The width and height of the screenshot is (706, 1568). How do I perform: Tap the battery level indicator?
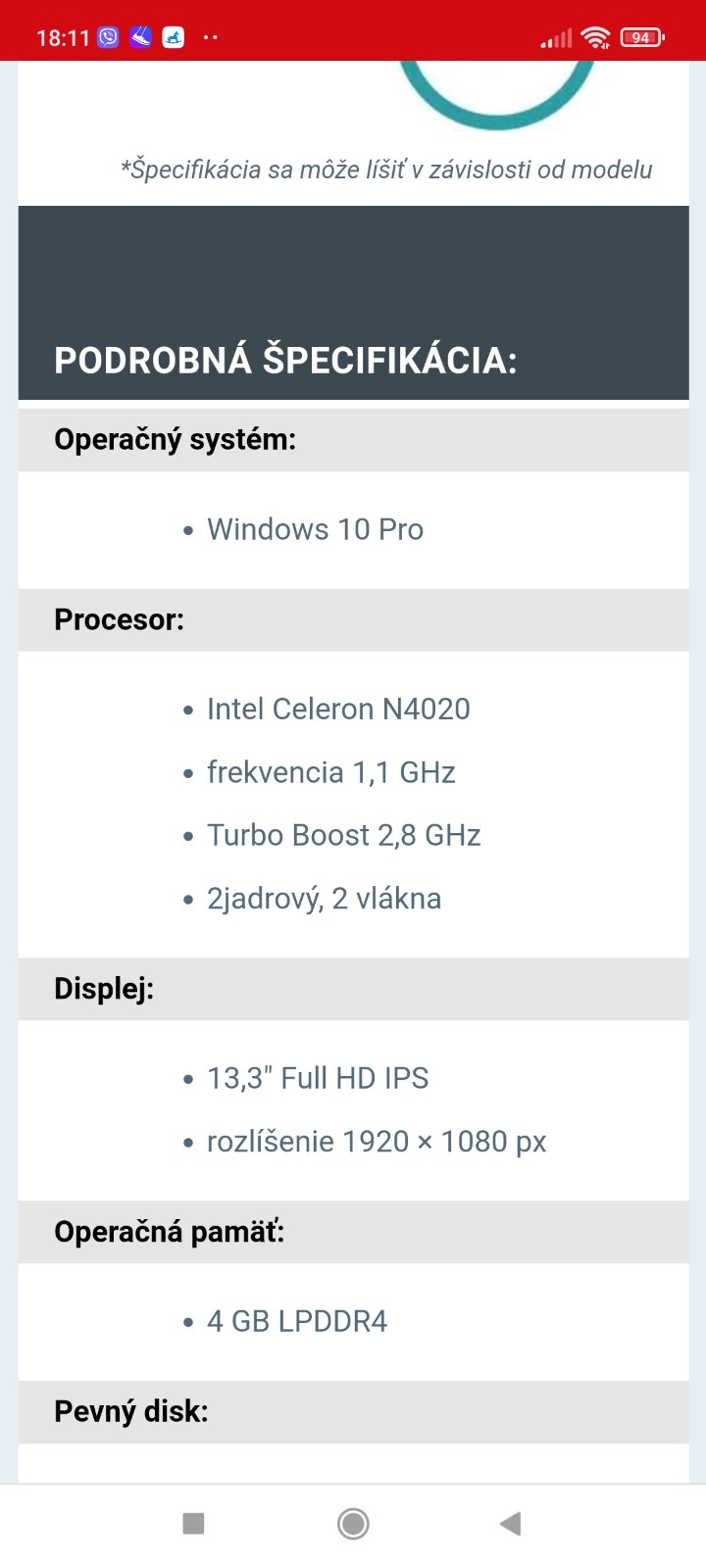coord(642,37)
